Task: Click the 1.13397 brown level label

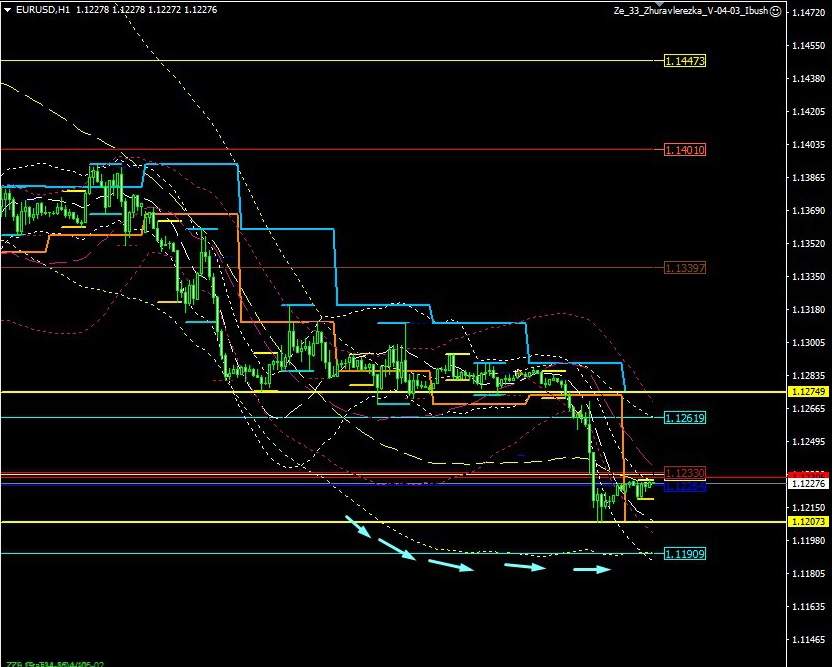Action: coord(685,267)
